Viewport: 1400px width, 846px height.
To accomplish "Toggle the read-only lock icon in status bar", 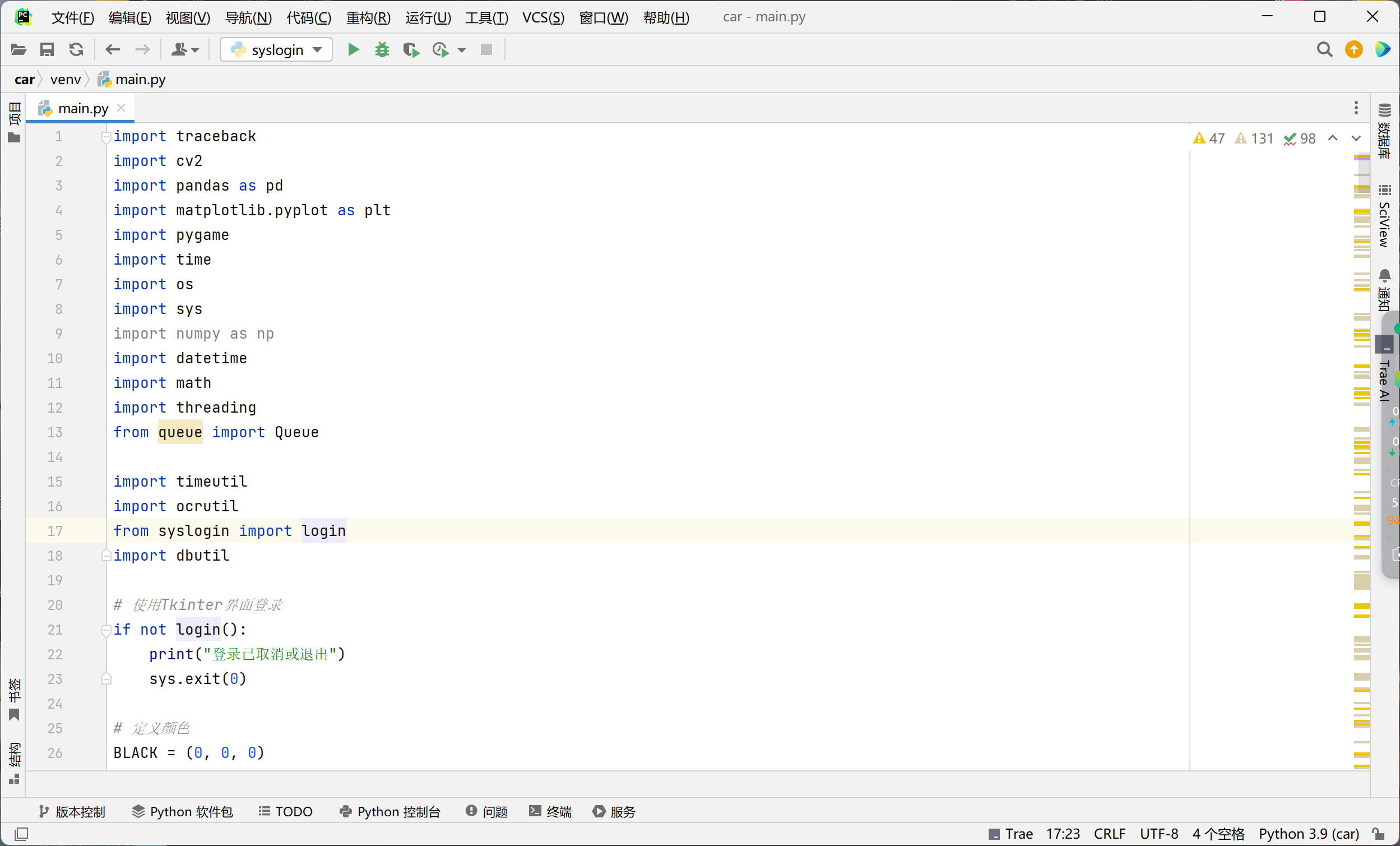I will (1378, 834).
